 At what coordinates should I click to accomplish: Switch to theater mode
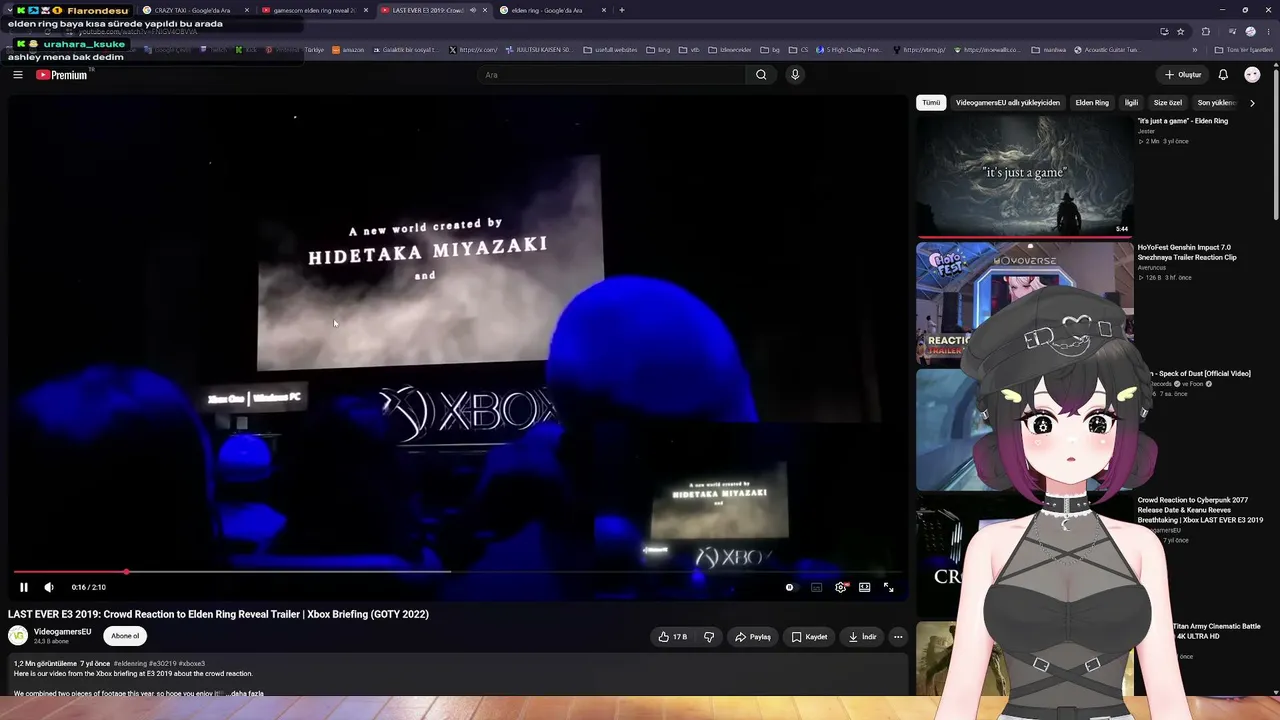pos(864,587)
